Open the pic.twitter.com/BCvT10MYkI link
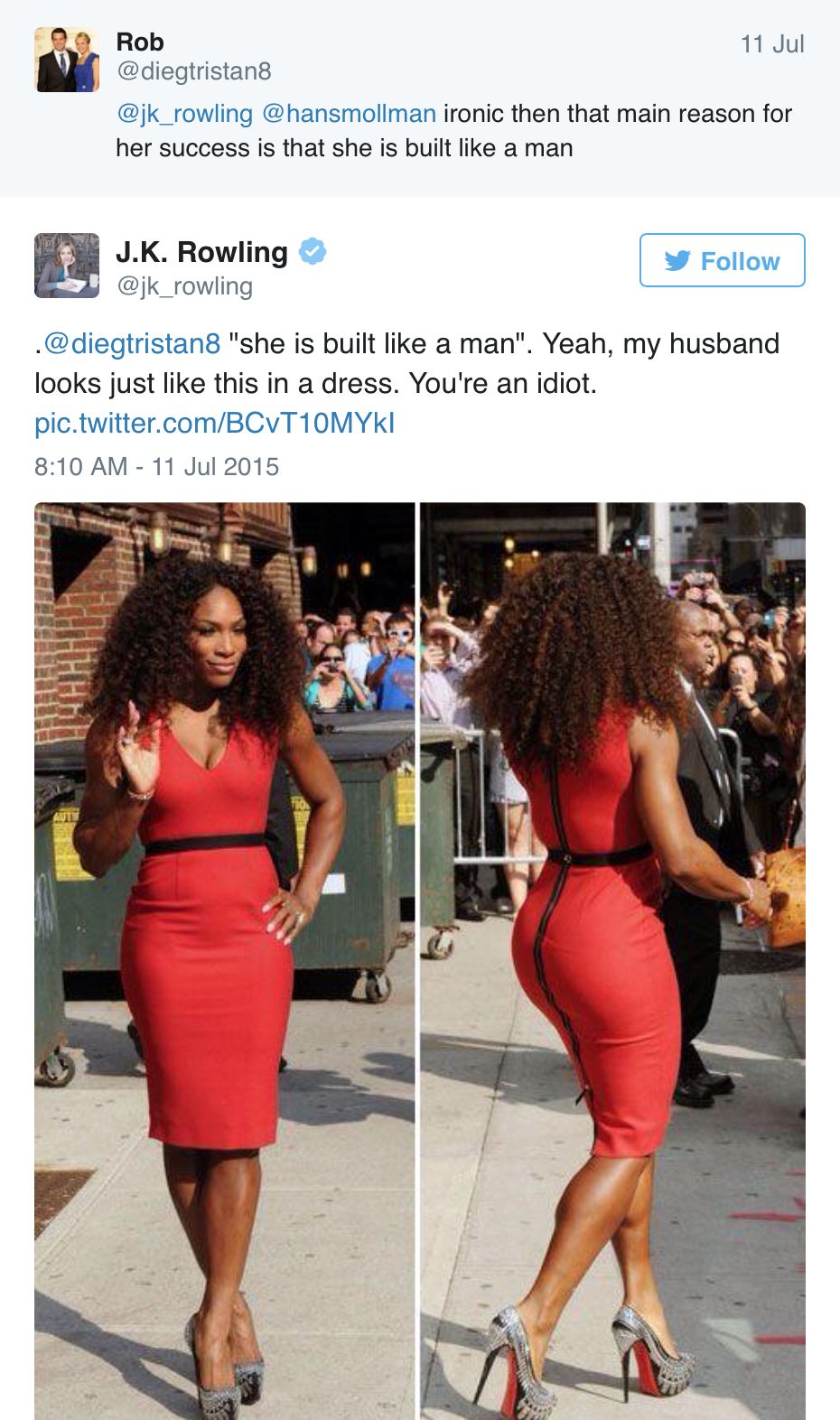This screenshot has height=1420, width=840. (x=215, y=423)
